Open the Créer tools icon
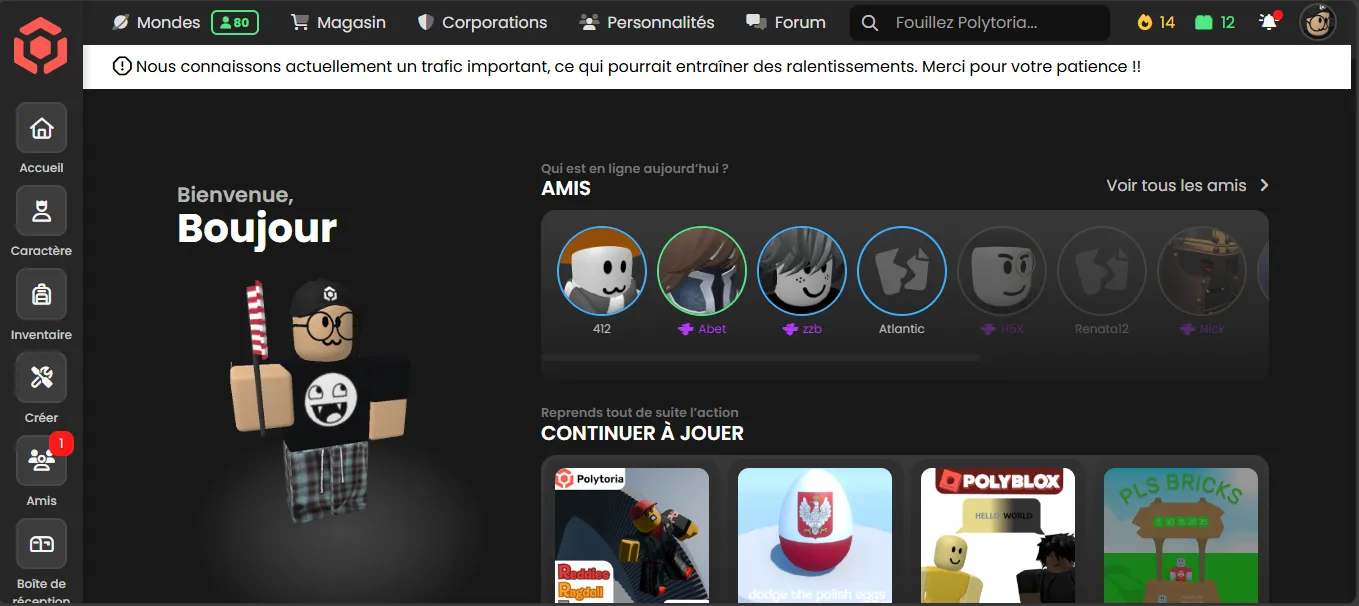The height and width of the screenshot is (606, 1359). tap(41, 377)
